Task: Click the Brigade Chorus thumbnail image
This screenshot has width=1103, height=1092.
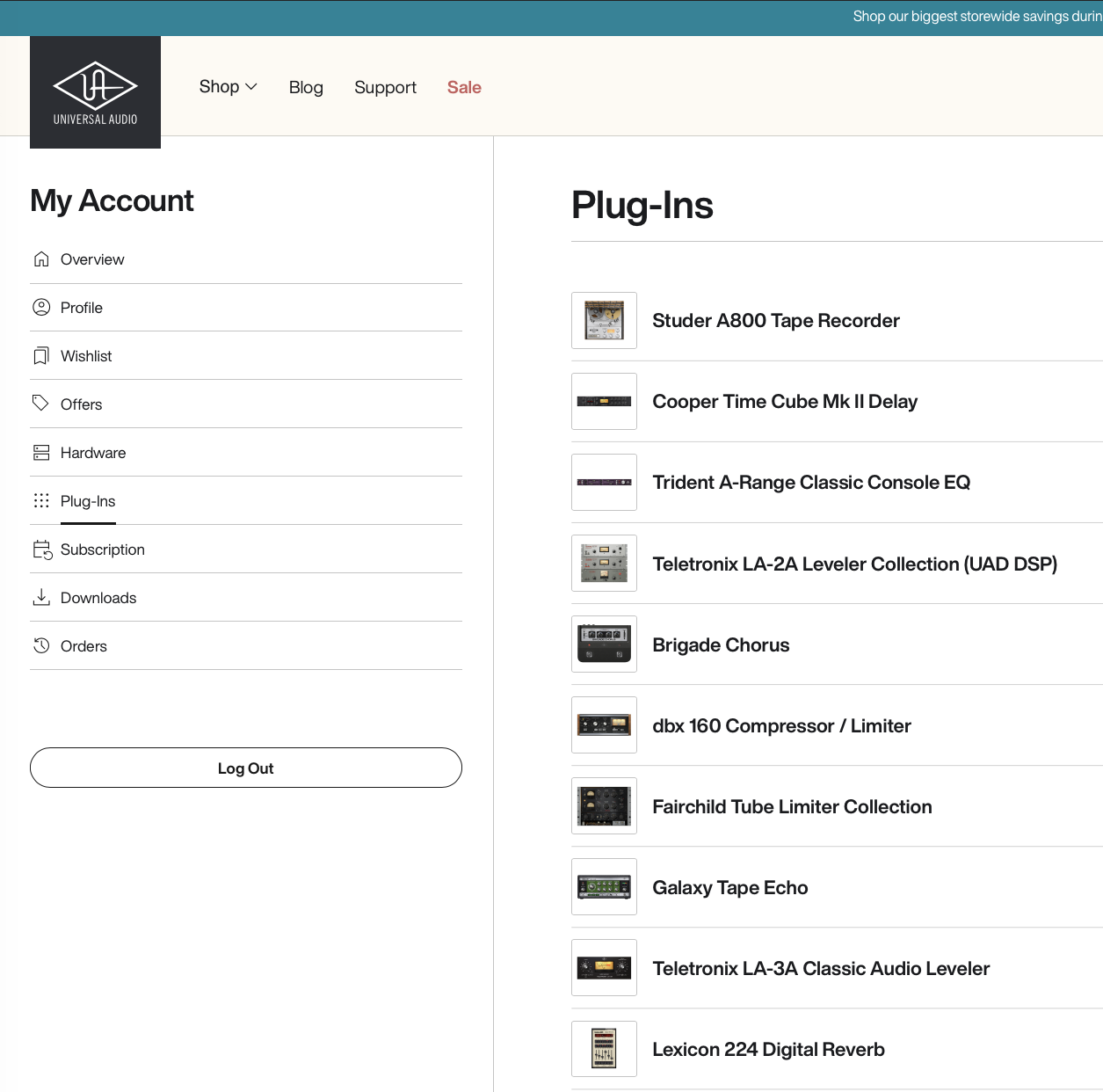Action: point(604,644)
